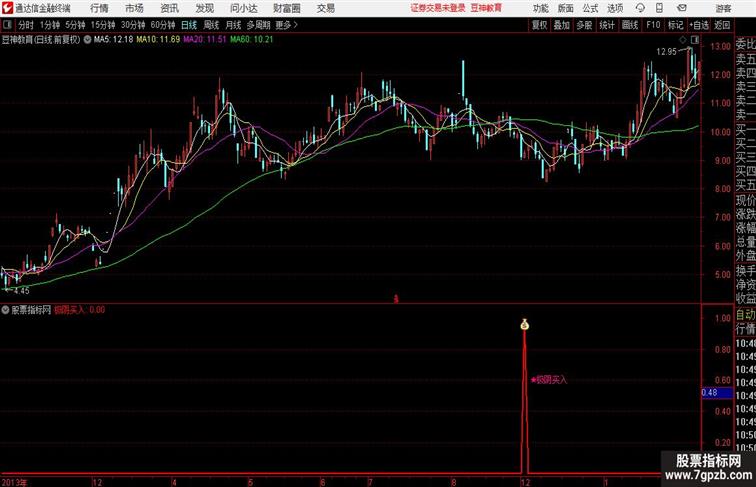This screenshot has width=756, height=487.
Task: Open the 股票指标网 indicator dropdown icon
Action: pos(5,310)
